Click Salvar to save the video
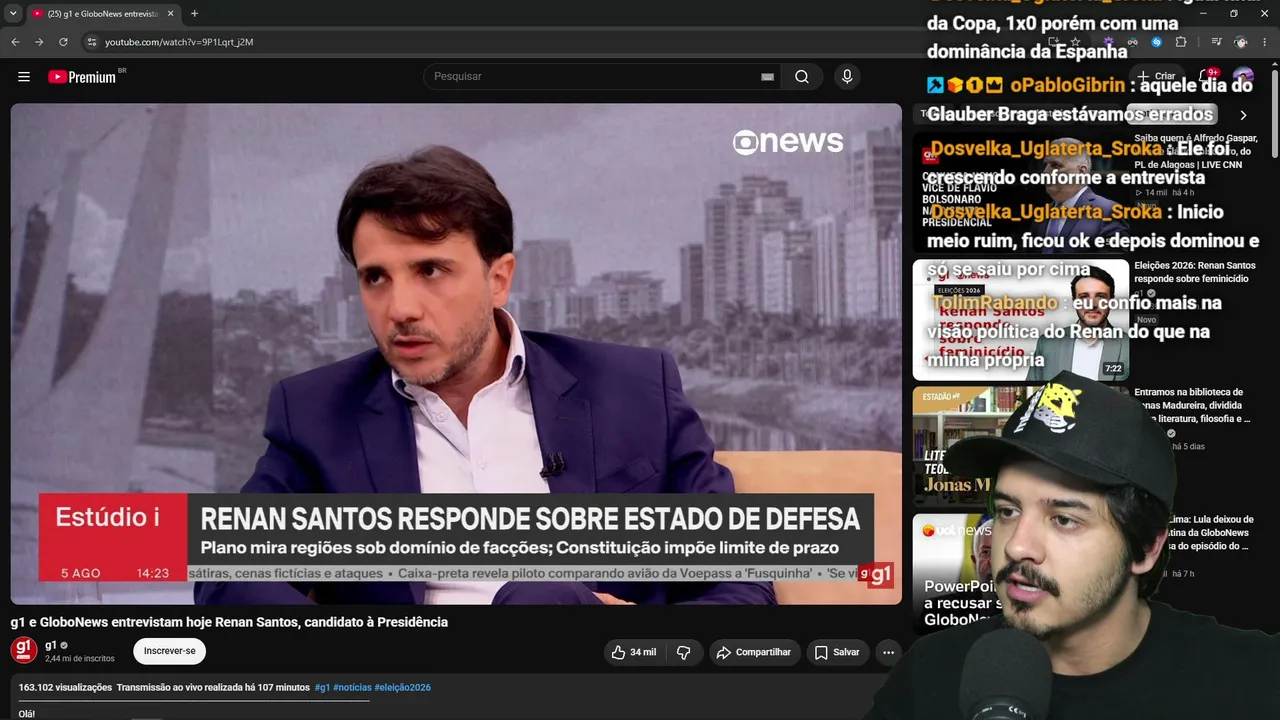The height and width of the screenshot is (720, 1280). (838, 652)
